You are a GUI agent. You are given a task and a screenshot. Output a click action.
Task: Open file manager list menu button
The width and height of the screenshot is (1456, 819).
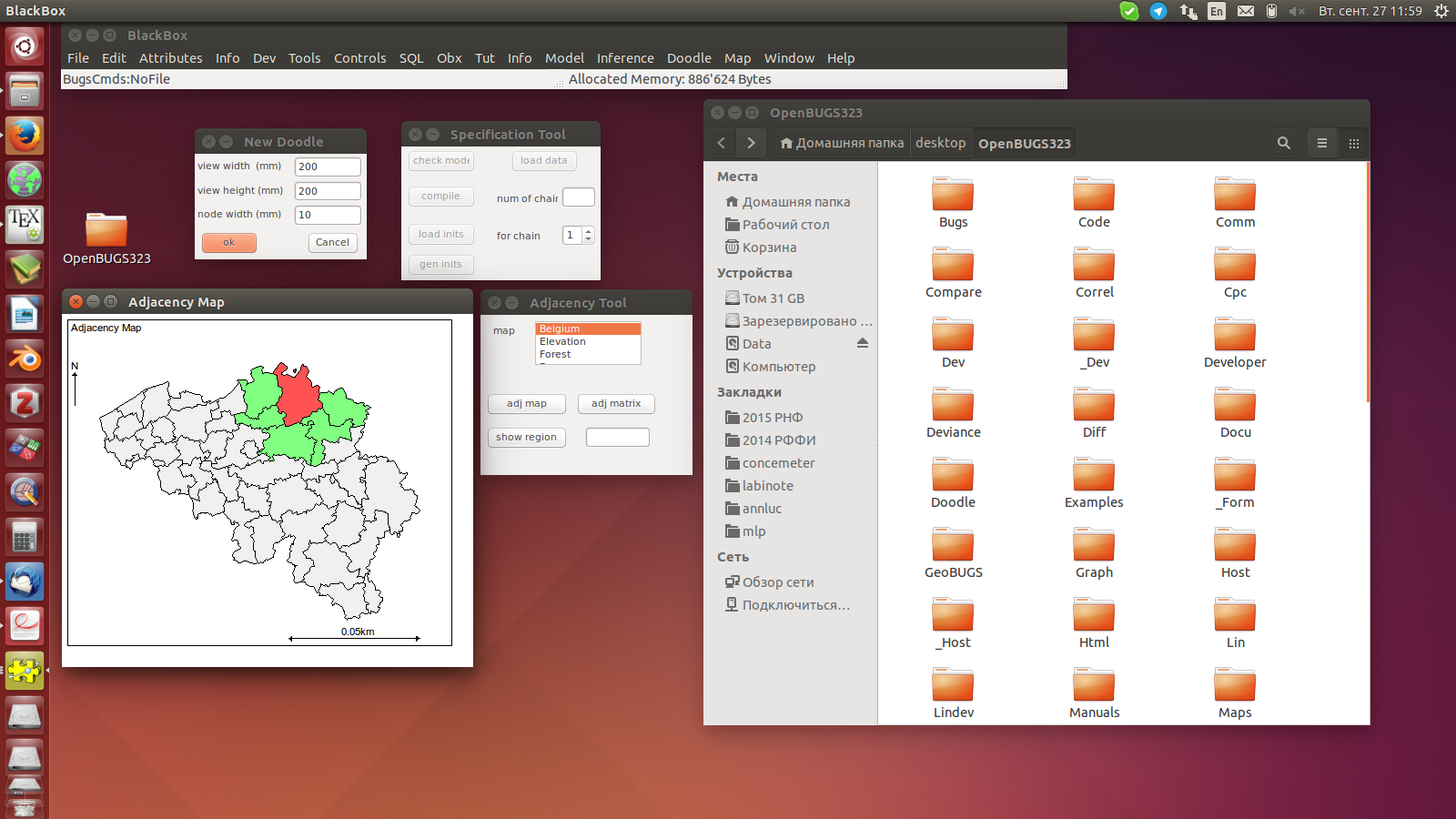coord(1321,143)
